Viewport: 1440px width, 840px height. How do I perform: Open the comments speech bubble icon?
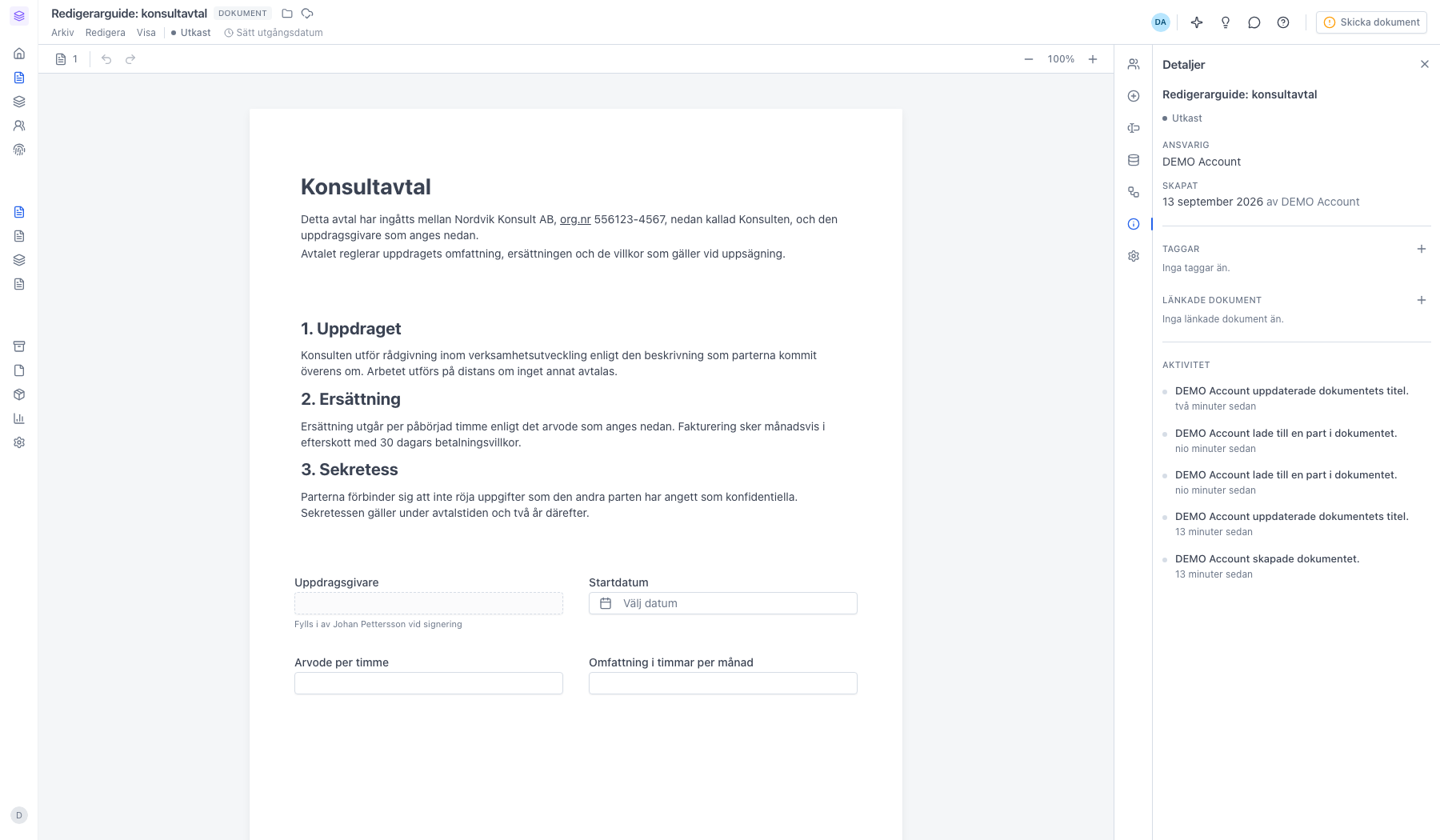point(1254,22)
